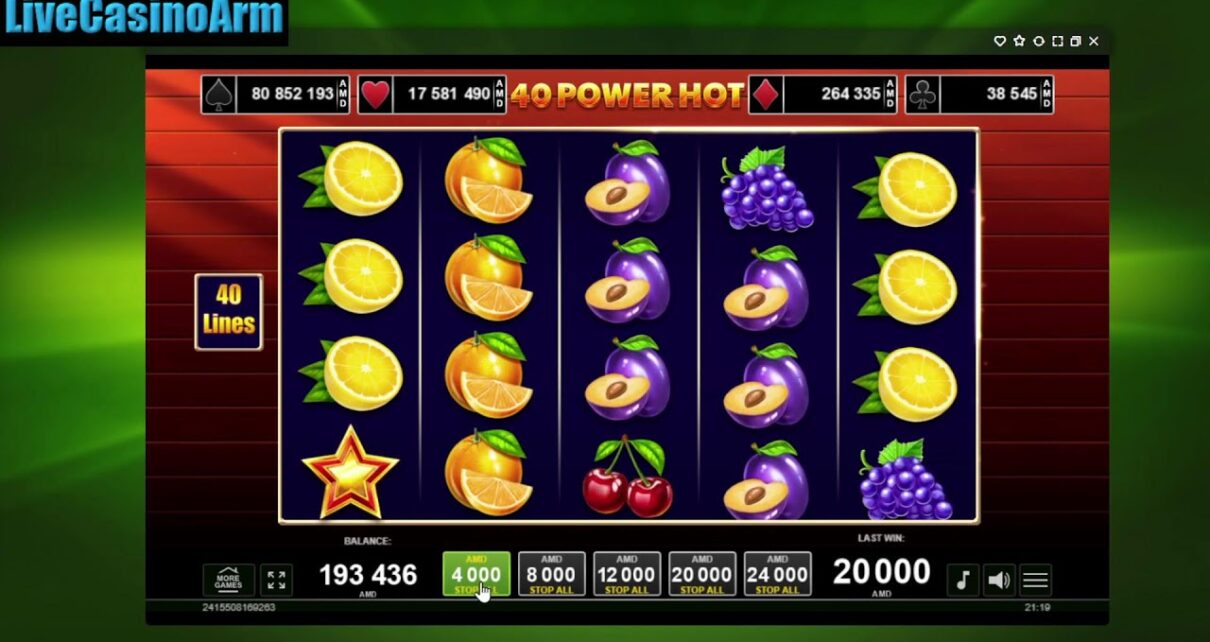Add game to favorites with heart icon
1210x642 pixels.
[x=999, y=41]
